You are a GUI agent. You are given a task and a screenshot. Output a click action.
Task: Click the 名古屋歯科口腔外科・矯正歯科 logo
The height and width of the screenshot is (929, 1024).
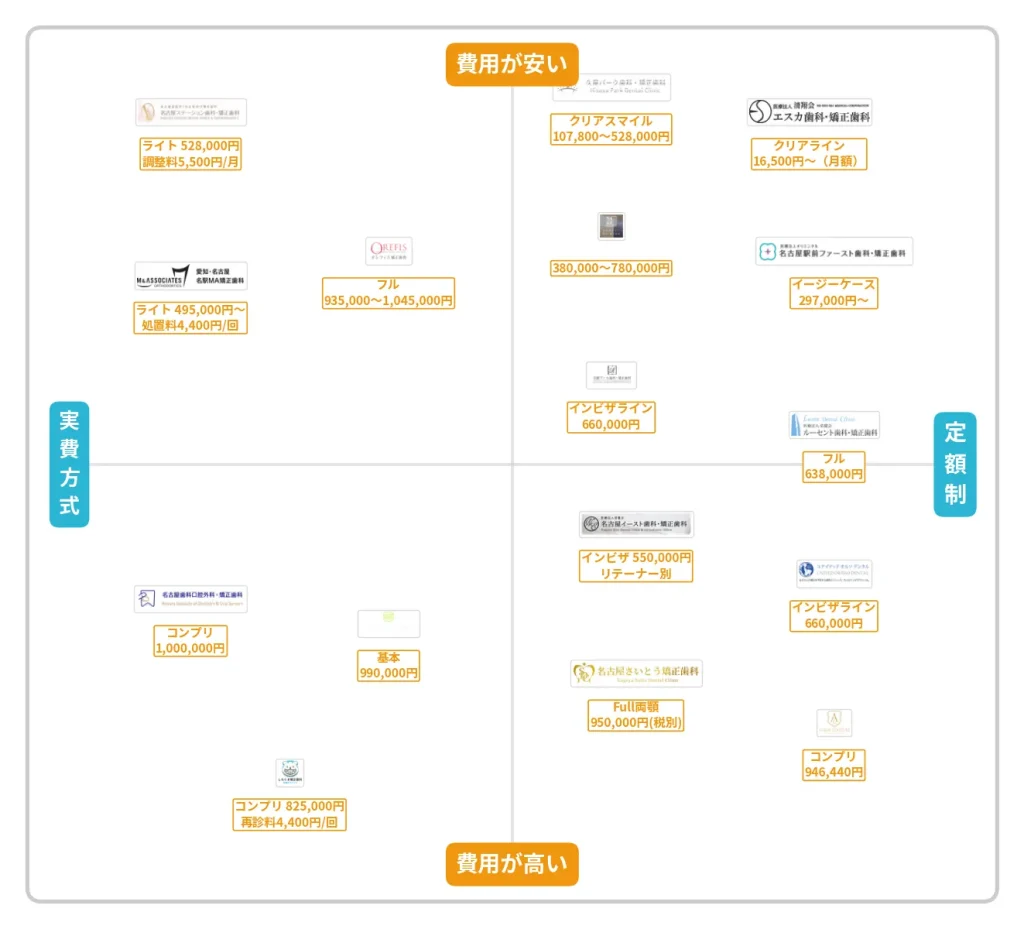(x=190, y=599)
